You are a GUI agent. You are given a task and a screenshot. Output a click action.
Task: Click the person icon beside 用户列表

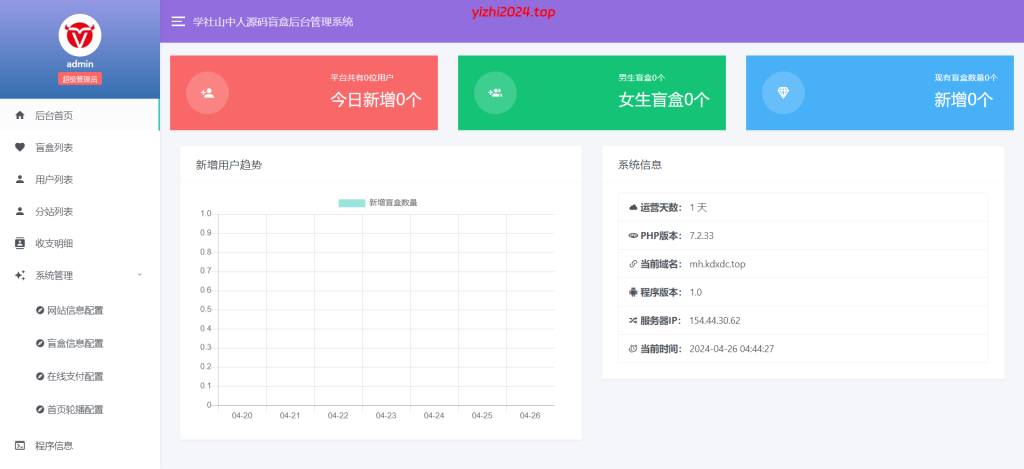(x=20, y=179)
